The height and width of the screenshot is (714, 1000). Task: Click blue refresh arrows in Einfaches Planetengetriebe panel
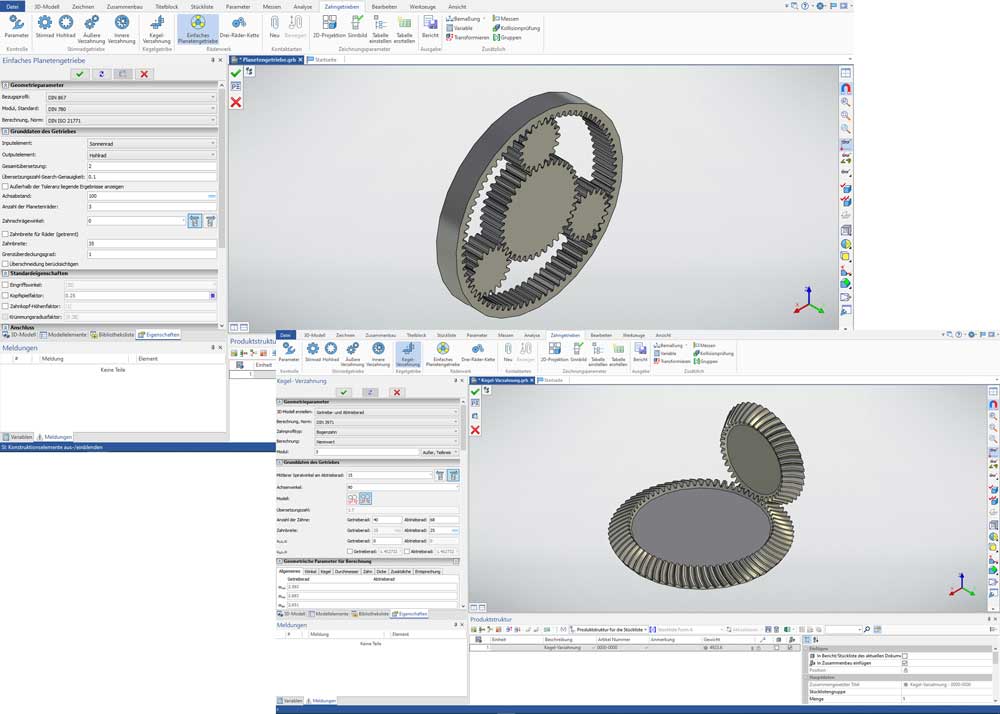pos(101,74)
